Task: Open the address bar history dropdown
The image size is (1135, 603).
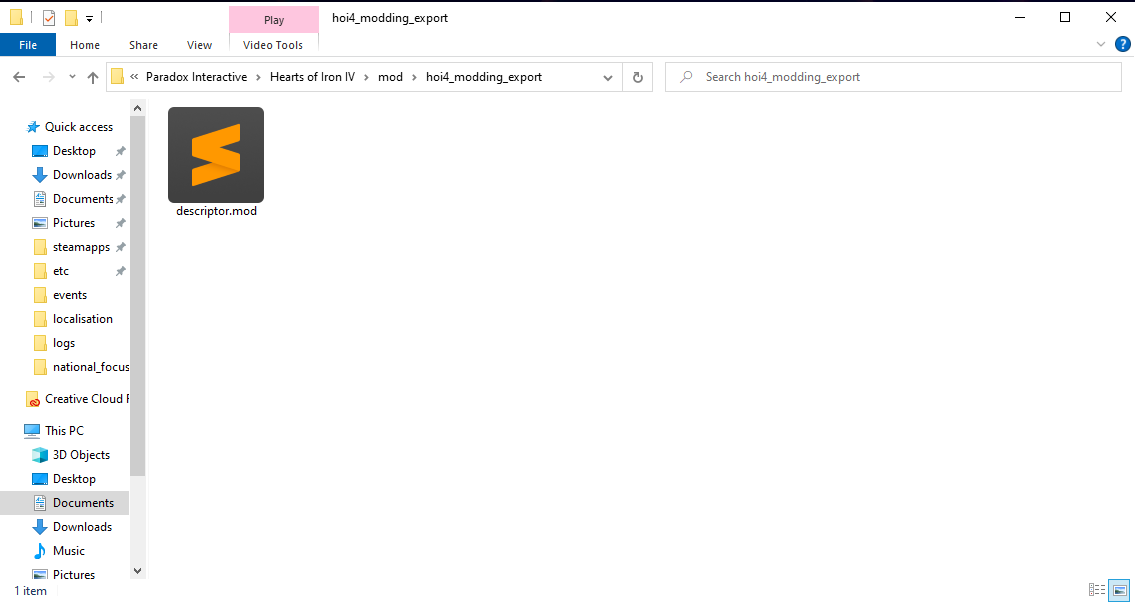Action: pos(608,77)
